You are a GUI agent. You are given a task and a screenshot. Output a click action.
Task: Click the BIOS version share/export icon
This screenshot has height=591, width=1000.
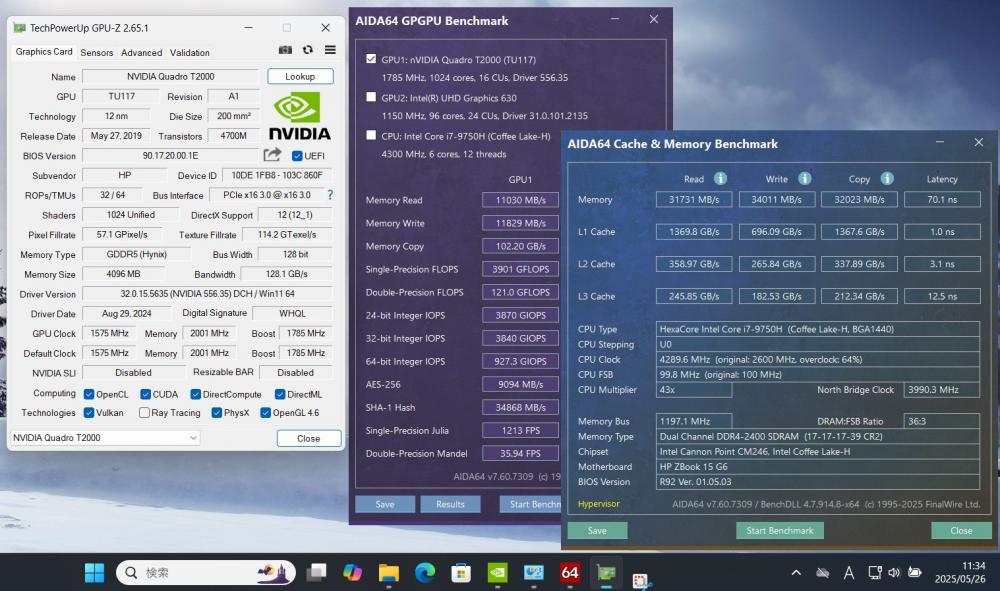tap(272, 155)
